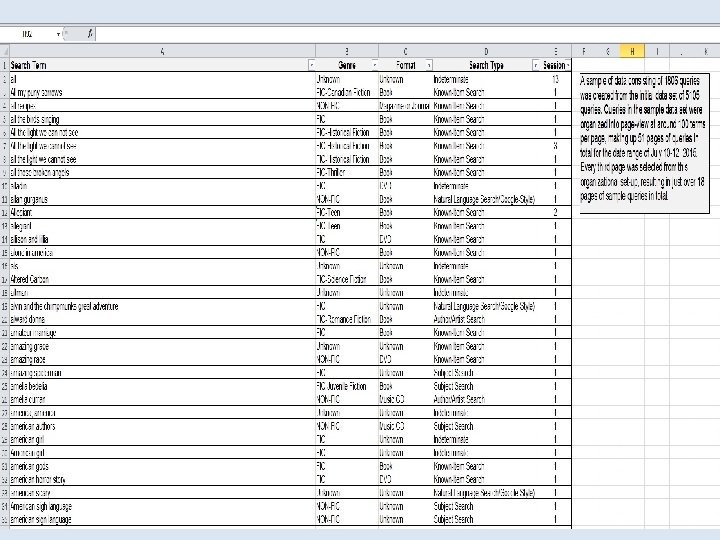
Task: Select the 'FIC-Thriller' genre cell
Action: 347,173
